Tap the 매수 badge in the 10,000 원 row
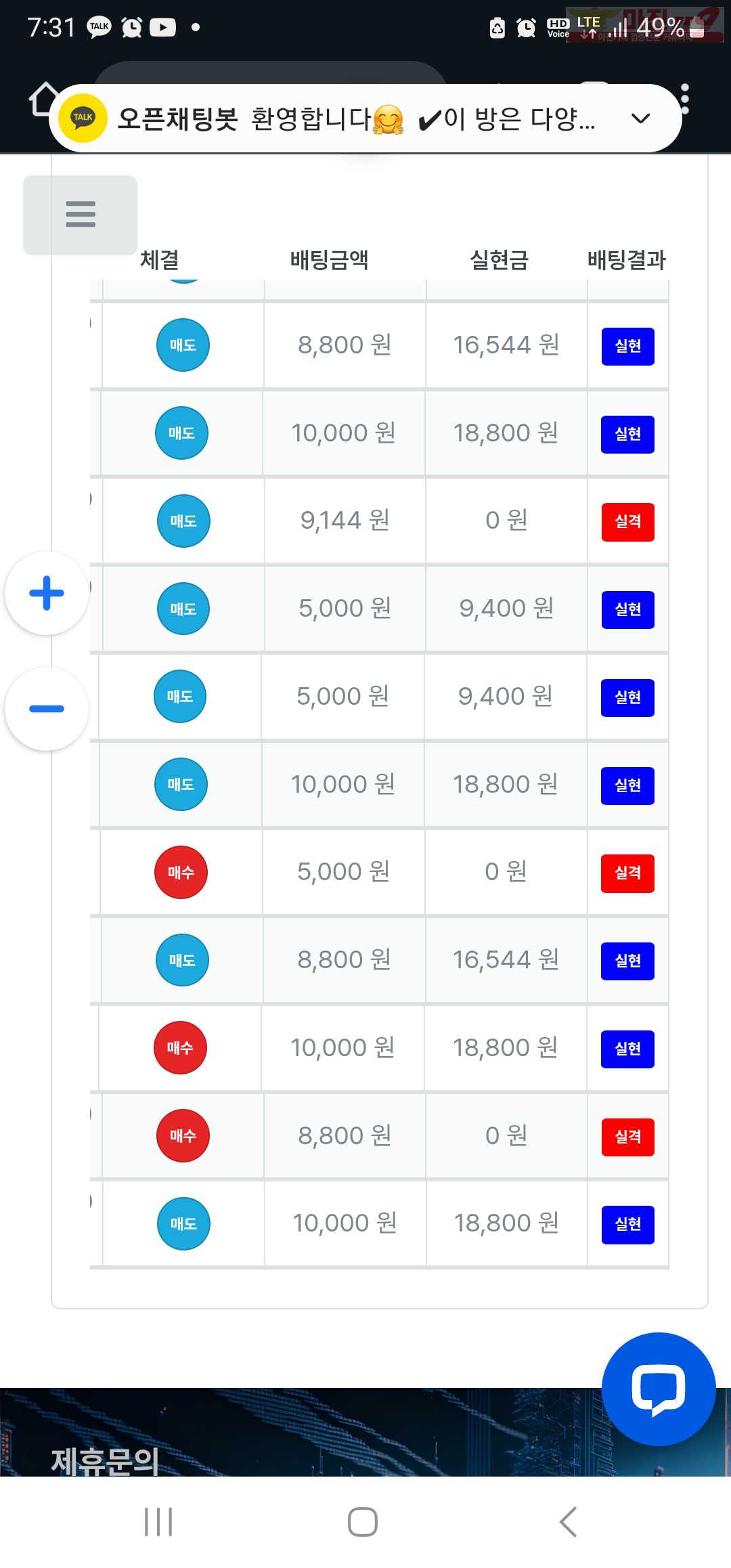The image size is (731, 1568). [180, 1047]
